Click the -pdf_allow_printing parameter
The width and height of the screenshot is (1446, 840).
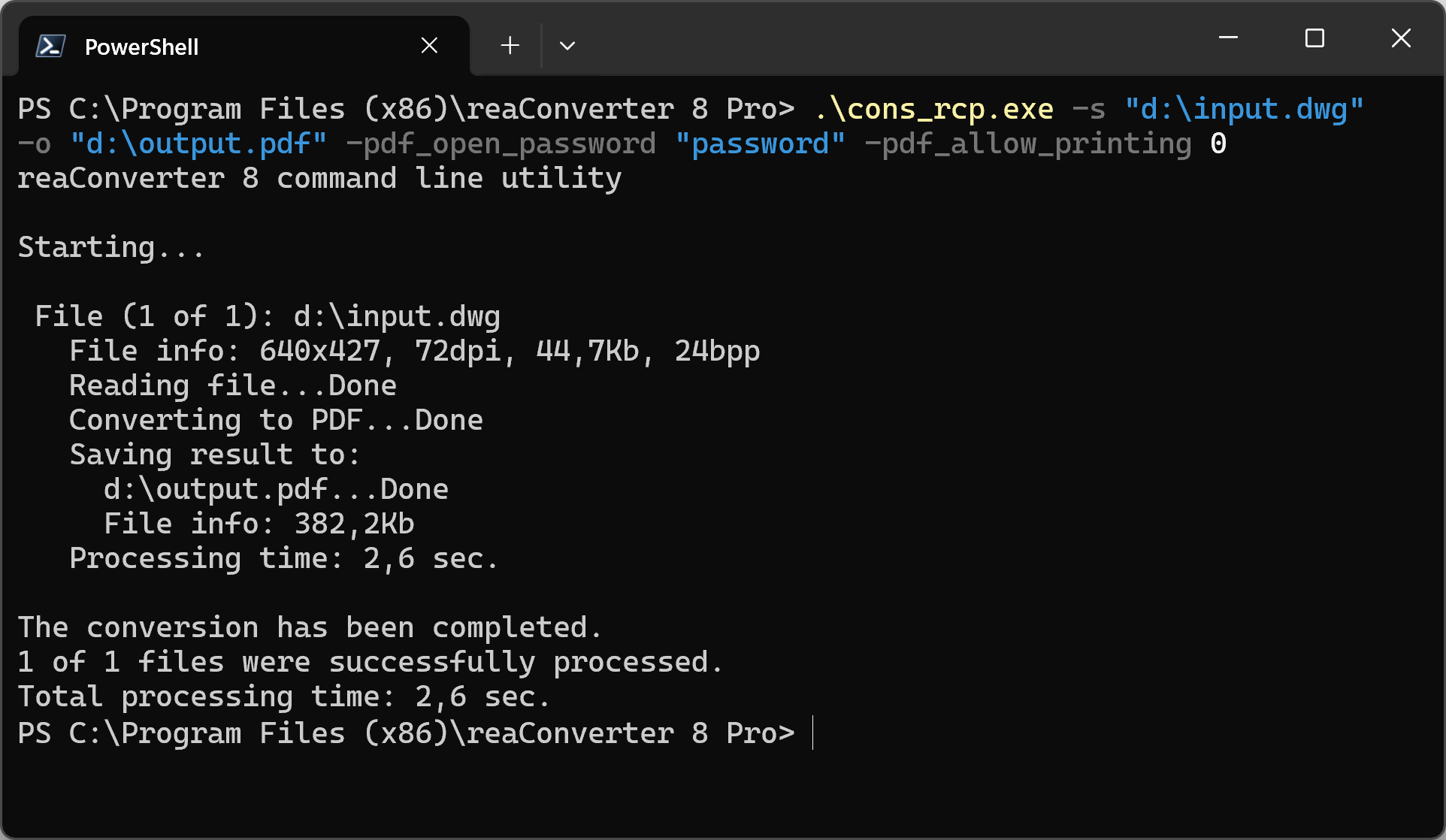click(1028, 144)
